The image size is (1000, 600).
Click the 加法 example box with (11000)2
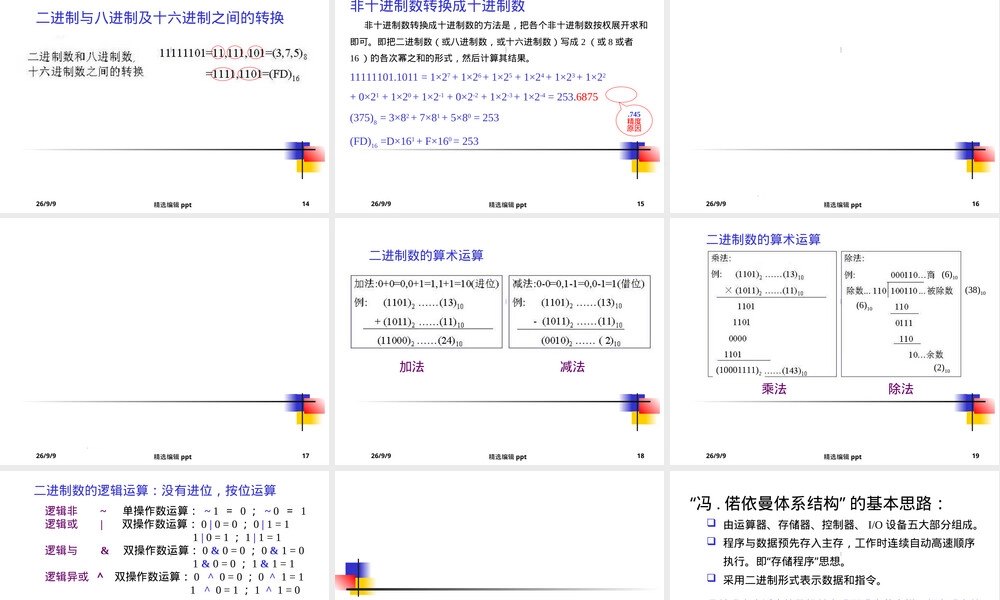click(427, 312)
